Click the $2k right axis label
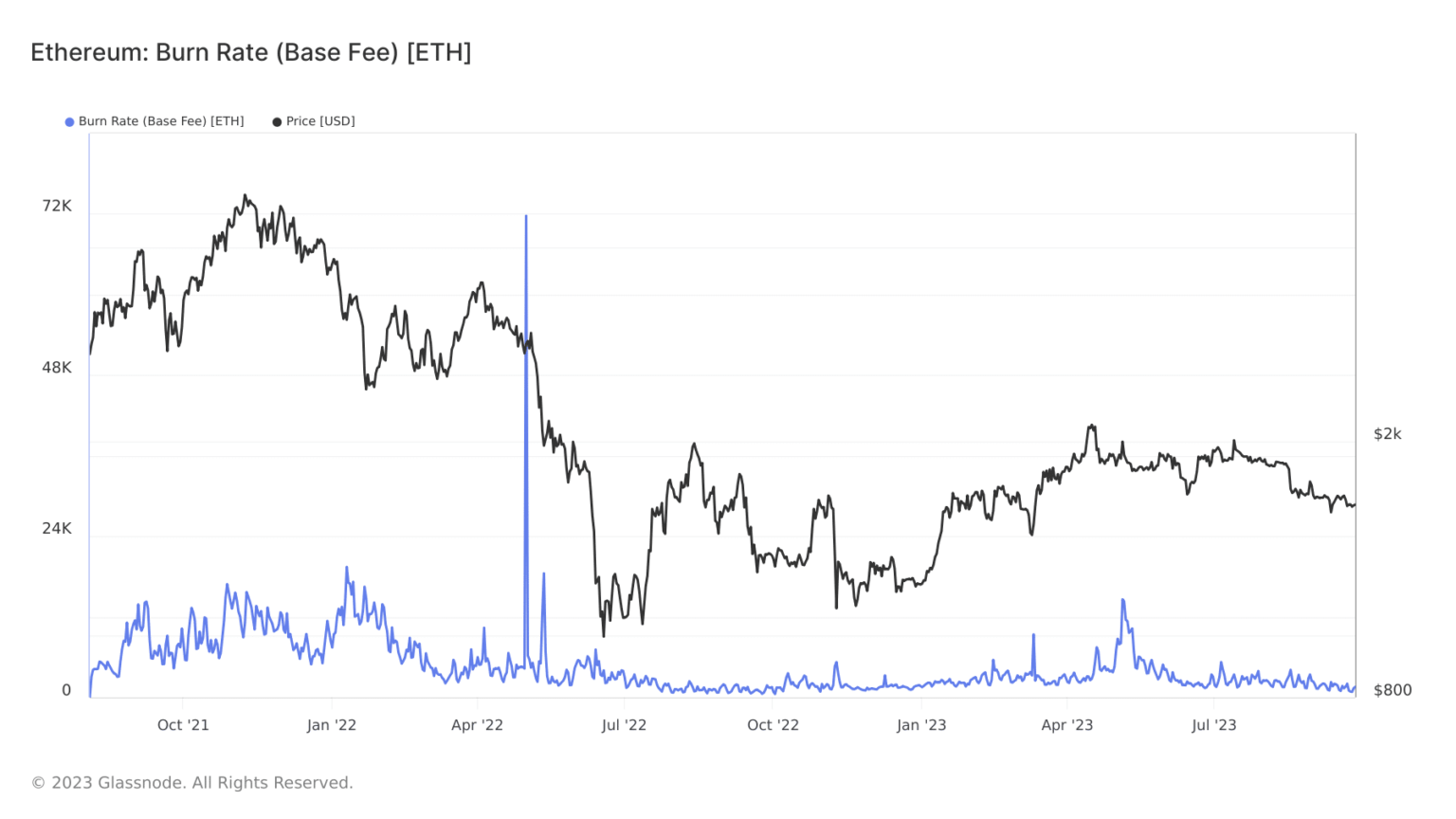The height and width of the screenshot is (819, 1456). [x=1387, y=434]
